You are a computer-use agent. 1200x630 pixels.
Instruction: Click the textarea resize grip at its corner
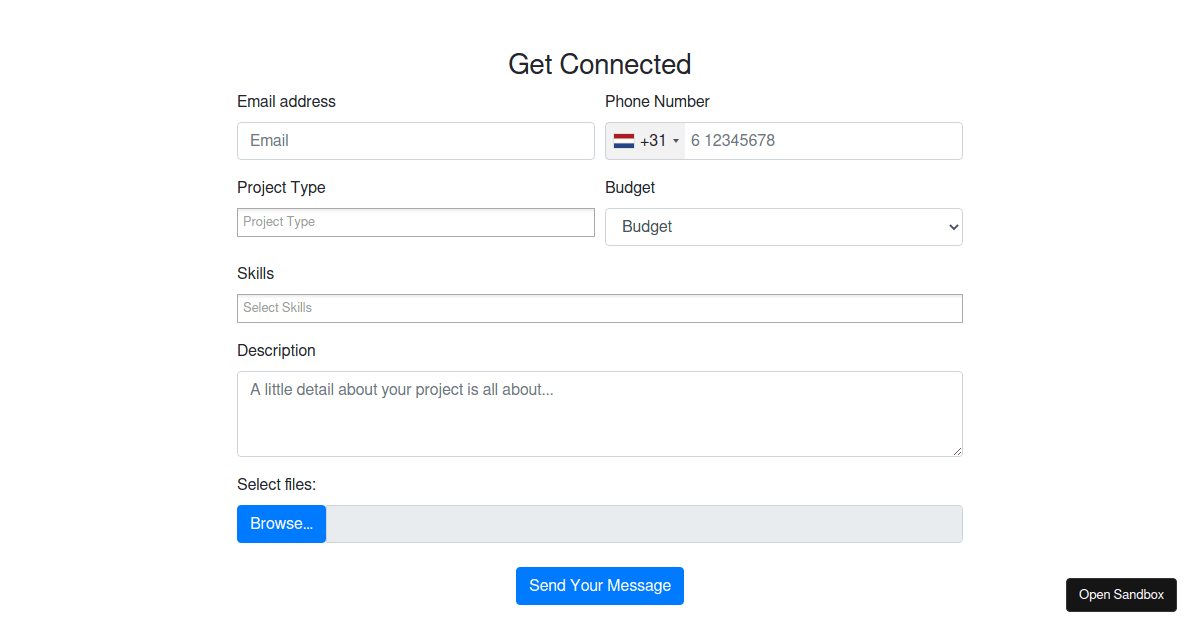point(957,452)
